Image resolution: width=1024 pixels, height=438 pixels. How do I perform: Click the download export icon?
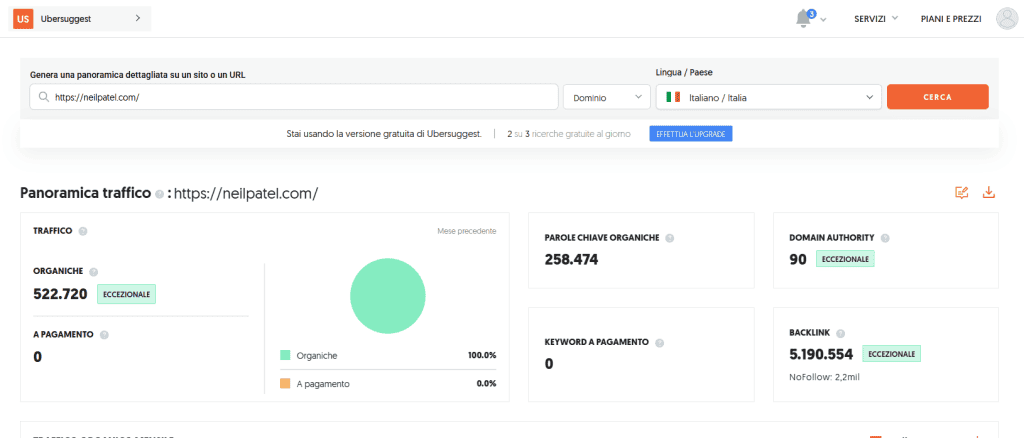tap(989, 192)
